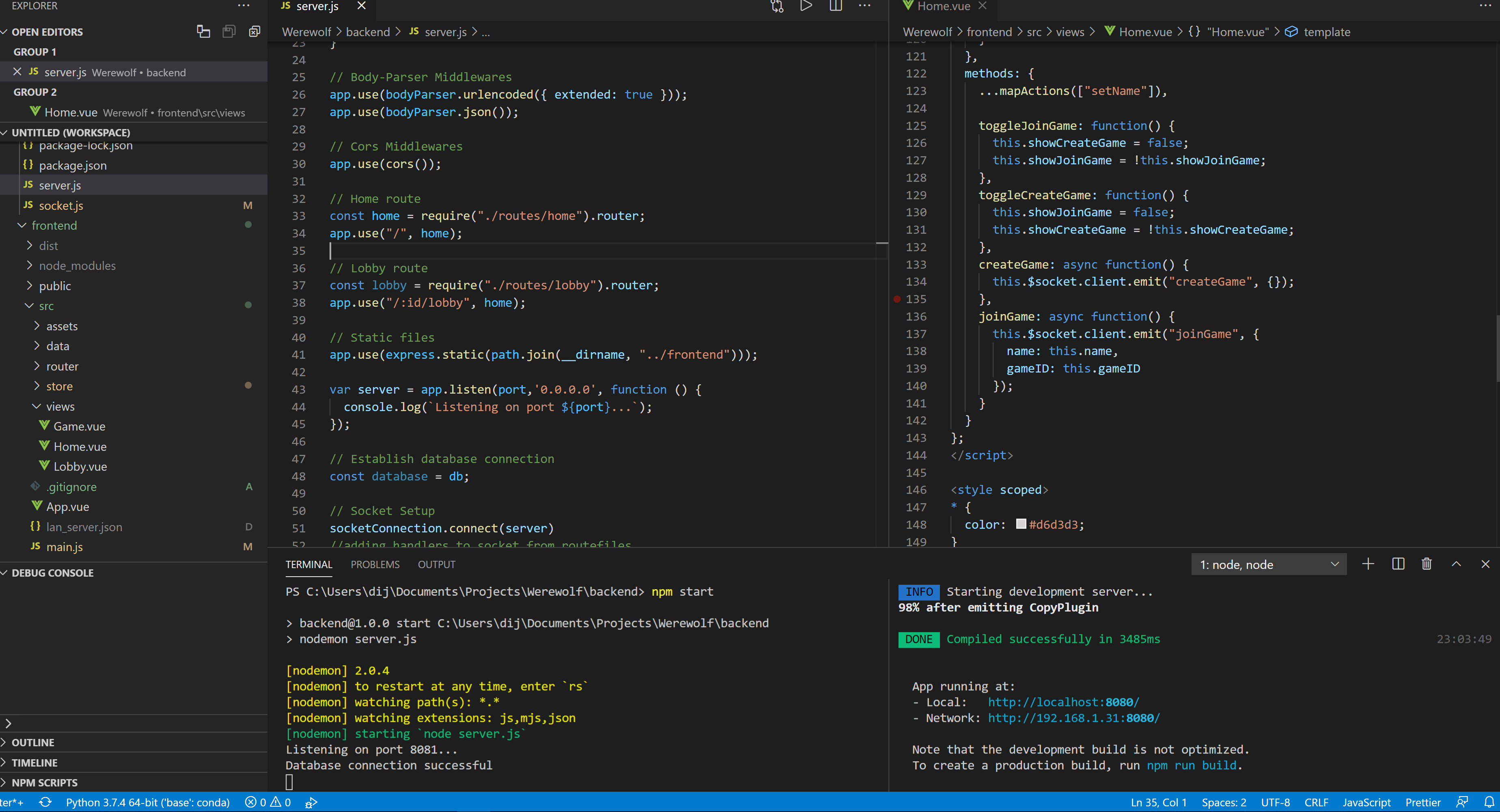
Task: Open network link http://192.168.1.31:8080/
Action: point(1074,718)
